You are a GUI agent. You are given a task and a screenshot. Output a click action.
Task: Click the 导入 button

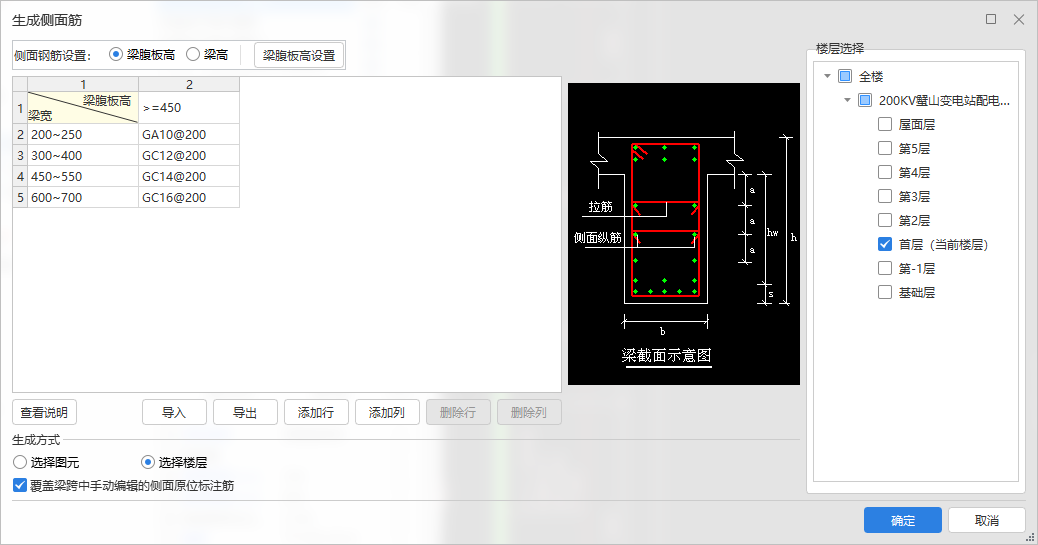point(174,413)
